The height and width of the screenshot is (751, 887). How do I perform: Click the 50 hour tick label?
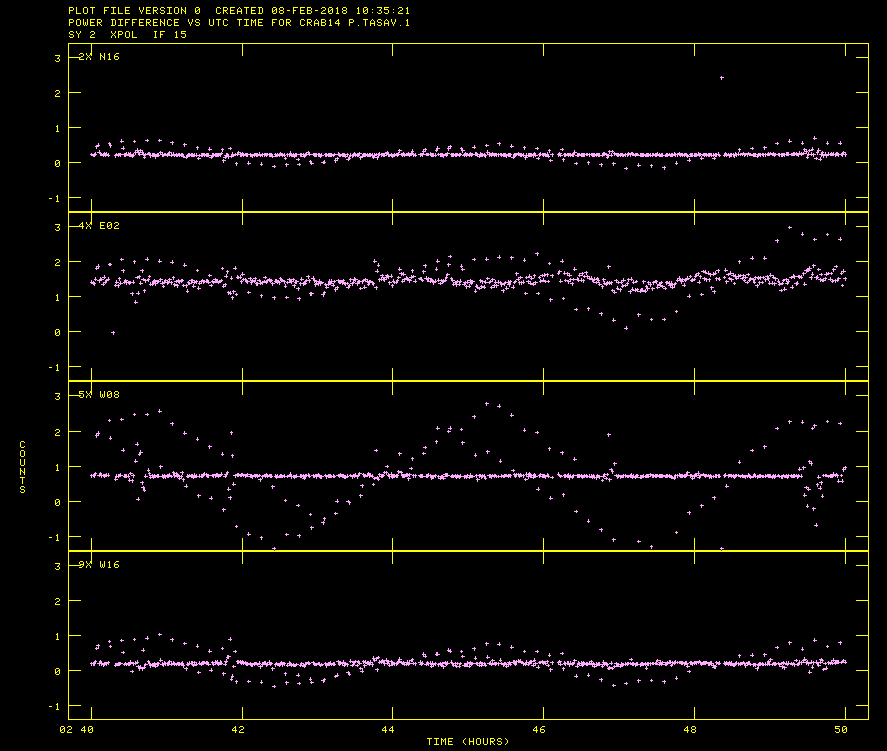pyautogui.click(x=845, y=730)
